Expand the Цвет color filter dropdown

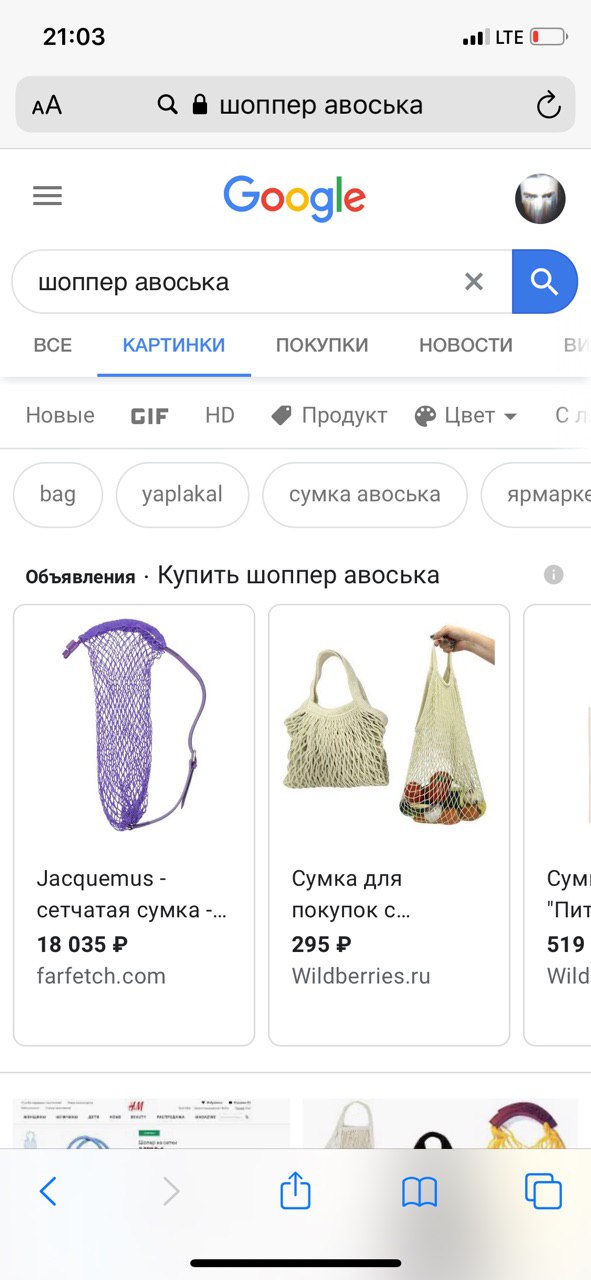click(466, 416)
